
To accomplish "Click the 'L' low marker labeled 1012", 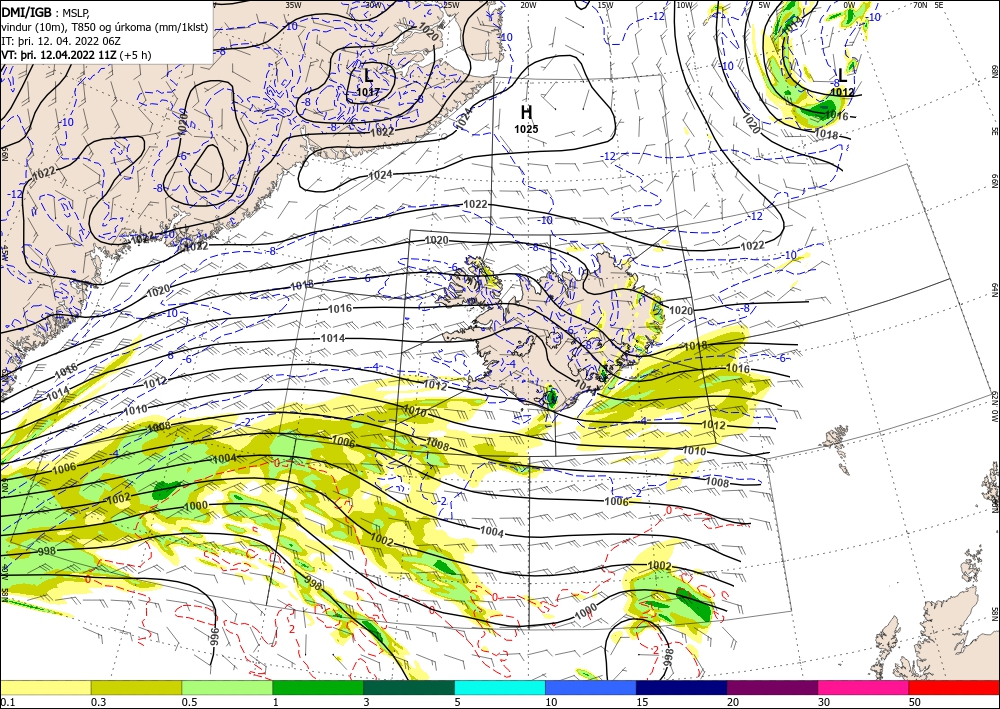I will tap(842, 76).
